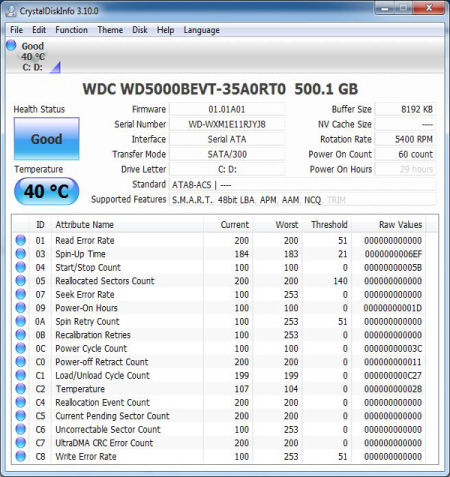Click the Threshold column header
The width and height of the screenshot is (450, 477).
[x=327, y=225]
